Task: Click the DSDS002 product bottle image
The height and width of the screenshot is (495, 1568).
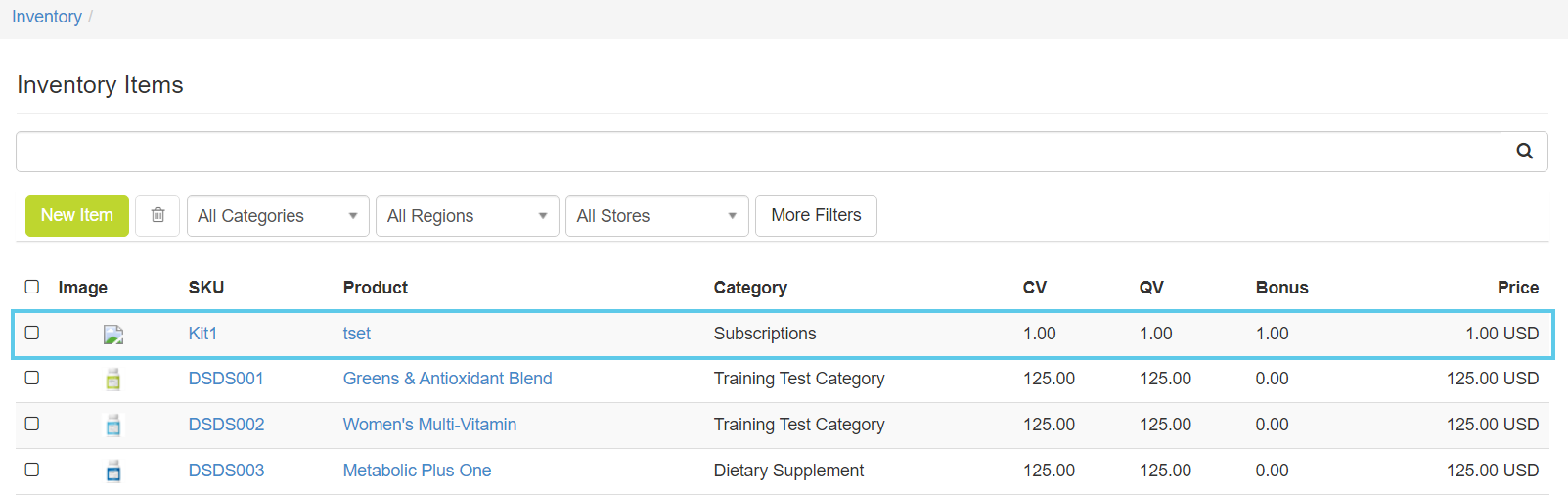Action: point(113,426)
